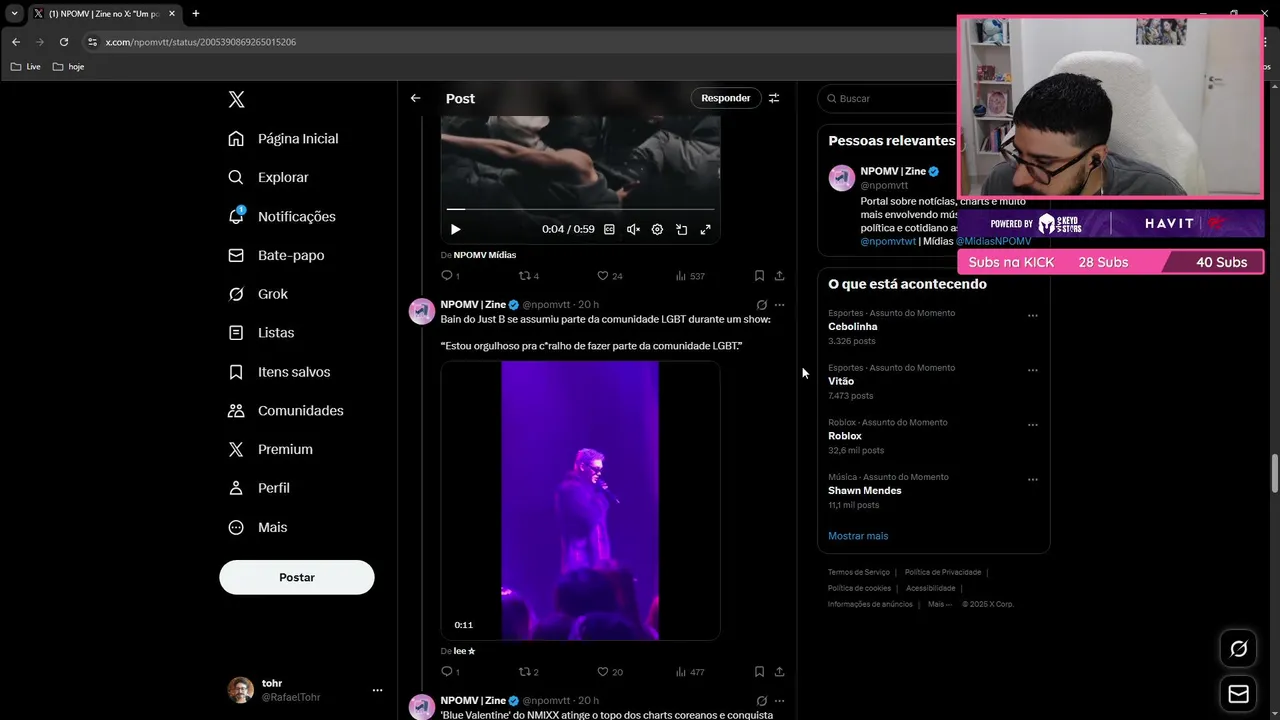Open the Premium page
The image size is (1280, 720).
(271, 449)
